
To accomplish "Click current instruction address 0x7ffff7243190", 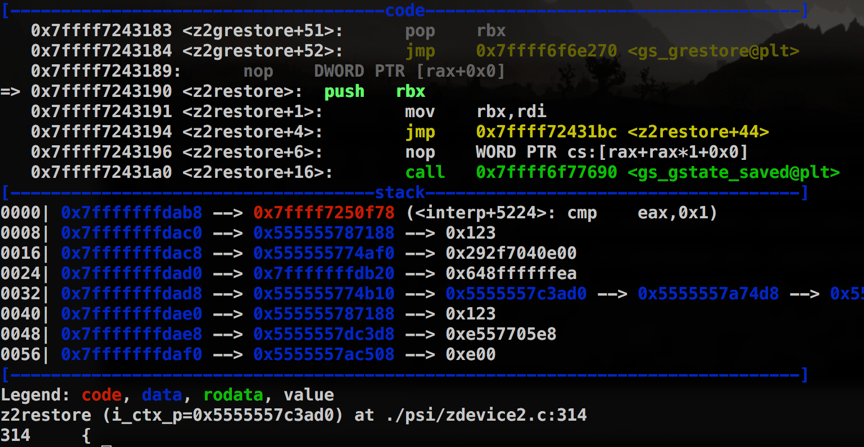I will pyautogui.click(x=101, y=92).
